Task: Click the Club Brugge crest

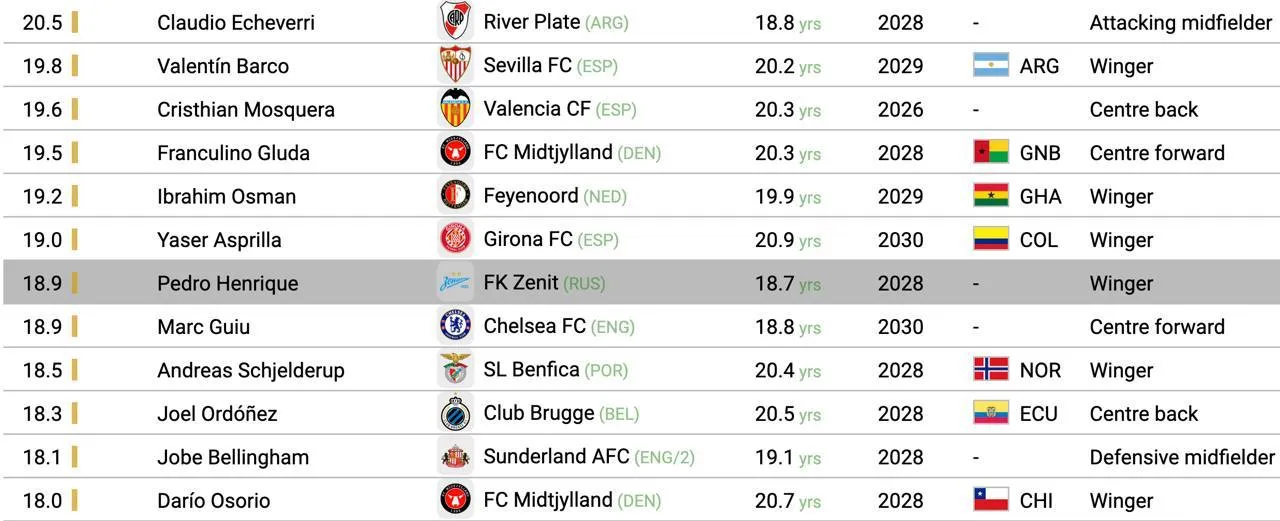Action: point(456,413)
